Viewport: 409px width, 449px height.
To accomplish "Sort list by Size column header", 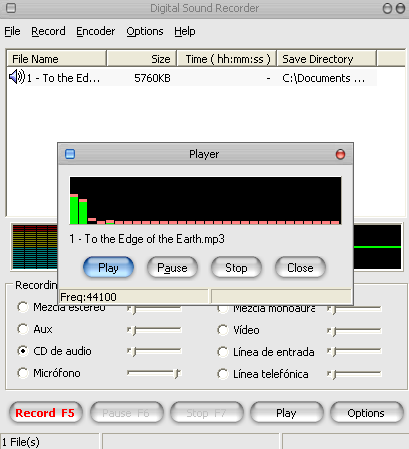I will tap(141, 59).
